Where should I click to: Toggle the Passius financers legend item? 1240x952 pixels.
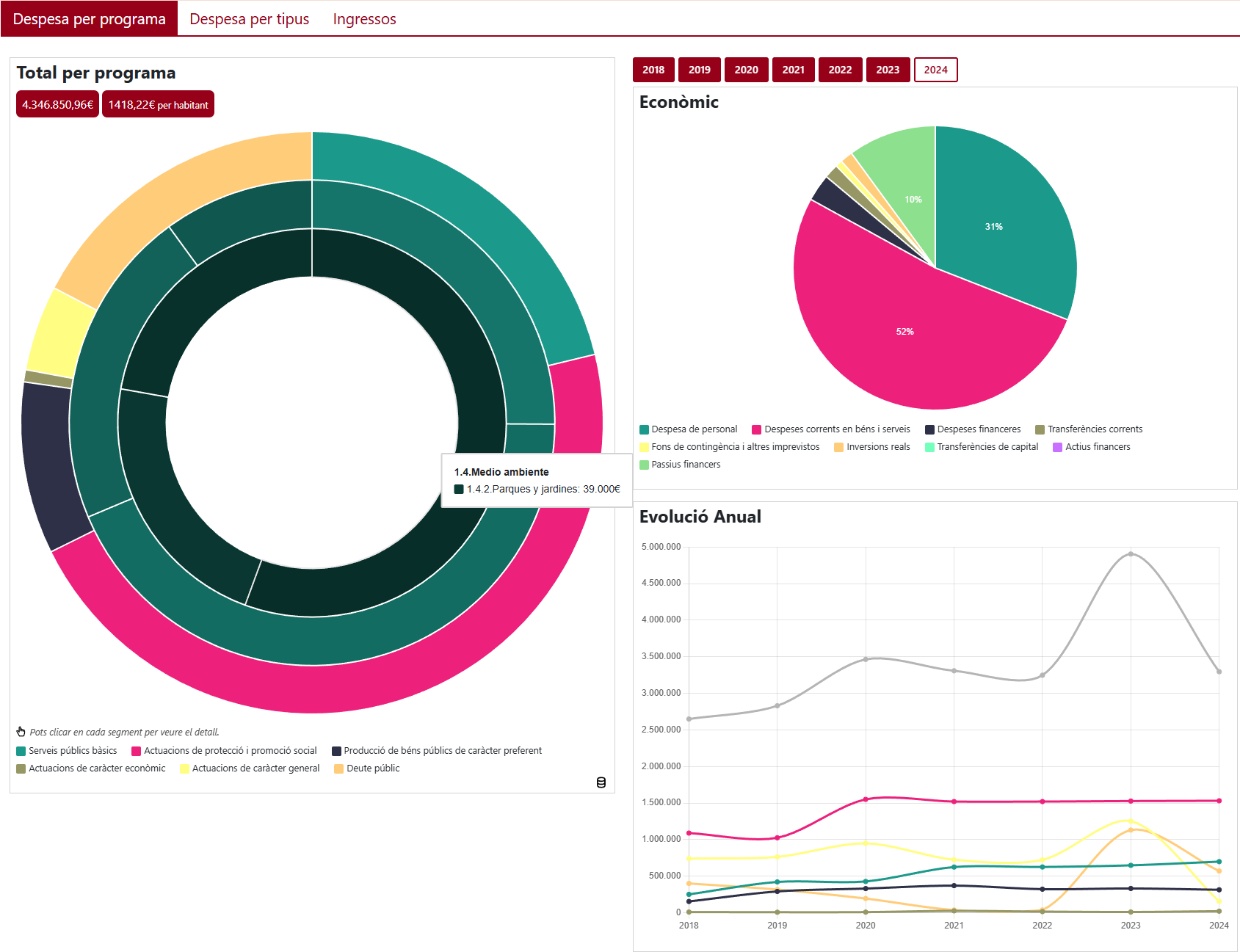tap(680, 464)
